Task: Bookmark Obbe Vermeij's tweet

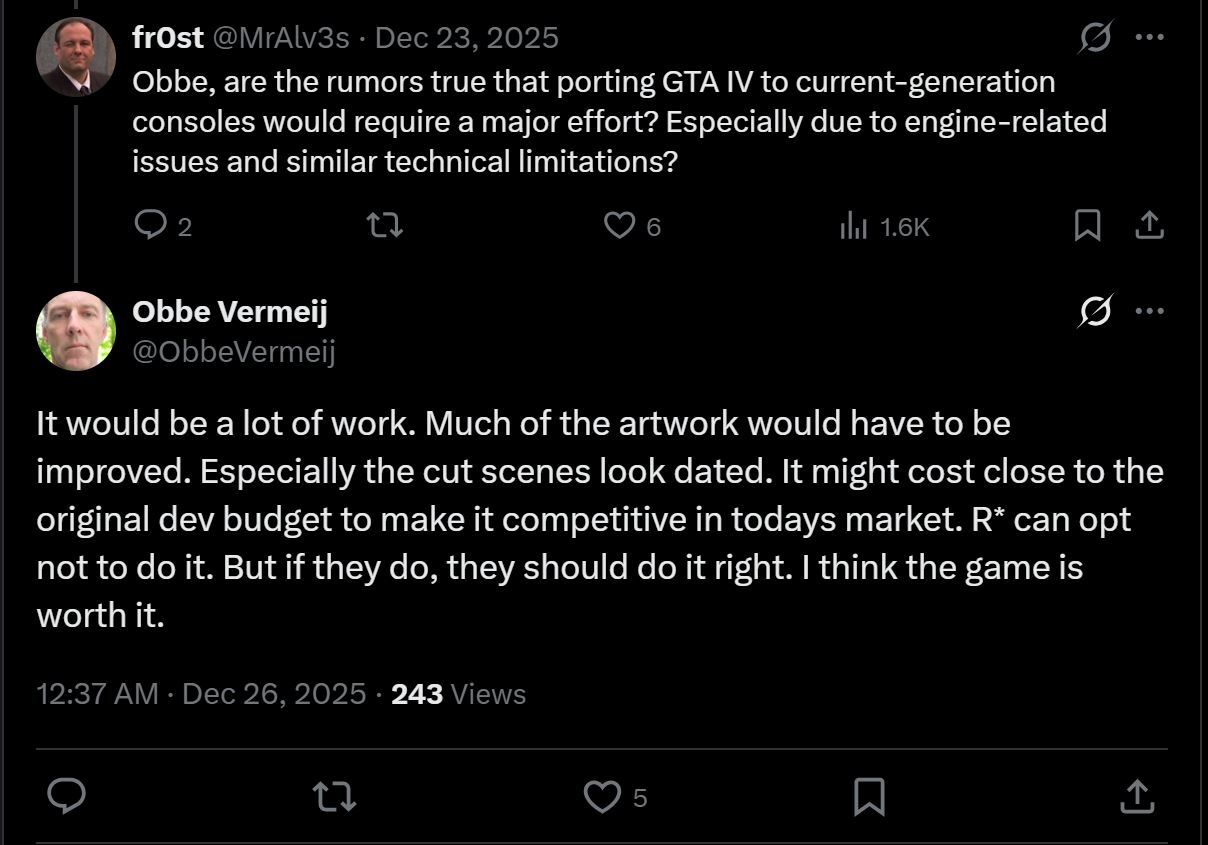Action: tap(869, 797)
